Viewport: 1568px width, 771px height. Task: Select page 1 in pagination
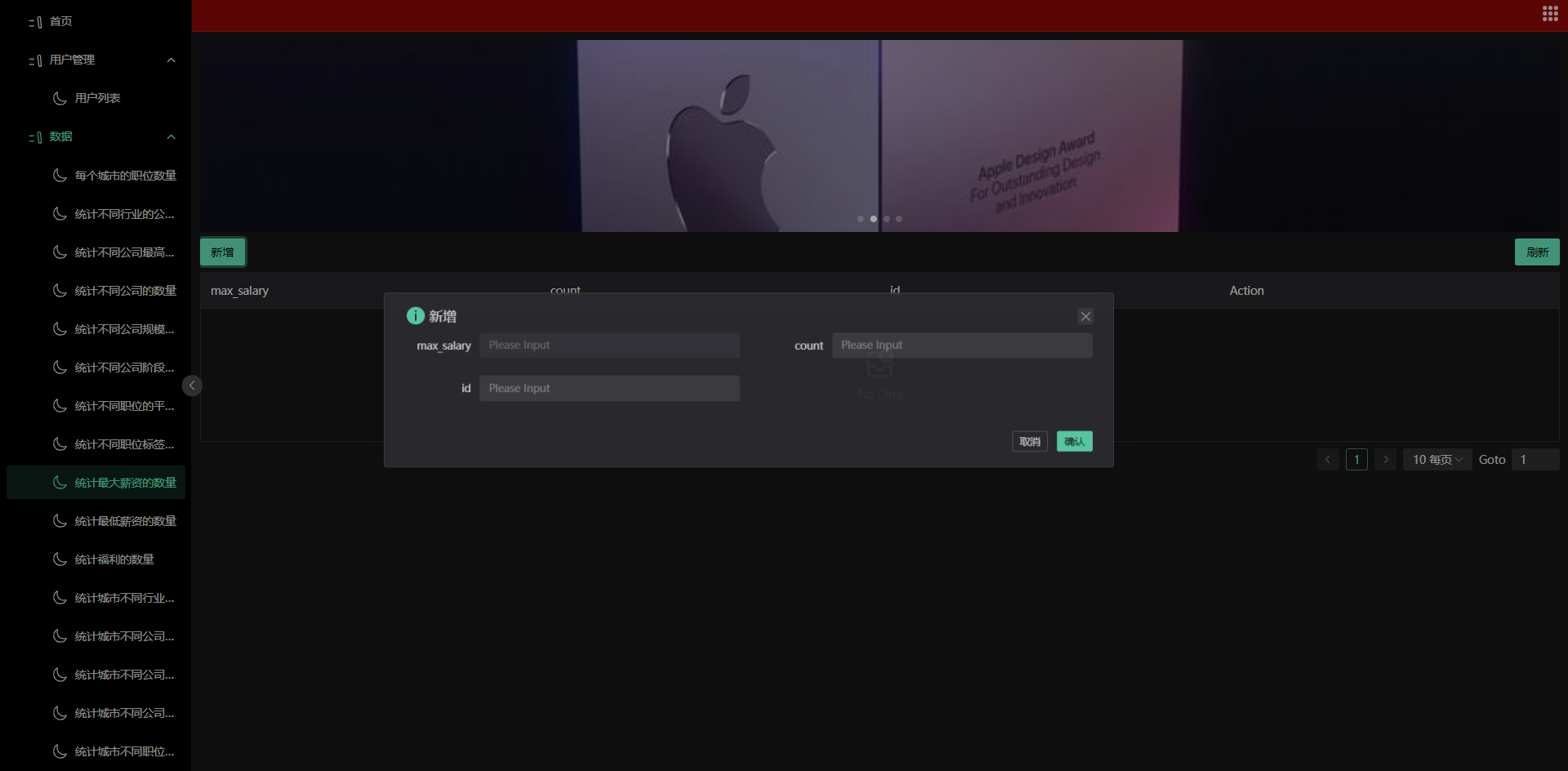(1356, 459)
